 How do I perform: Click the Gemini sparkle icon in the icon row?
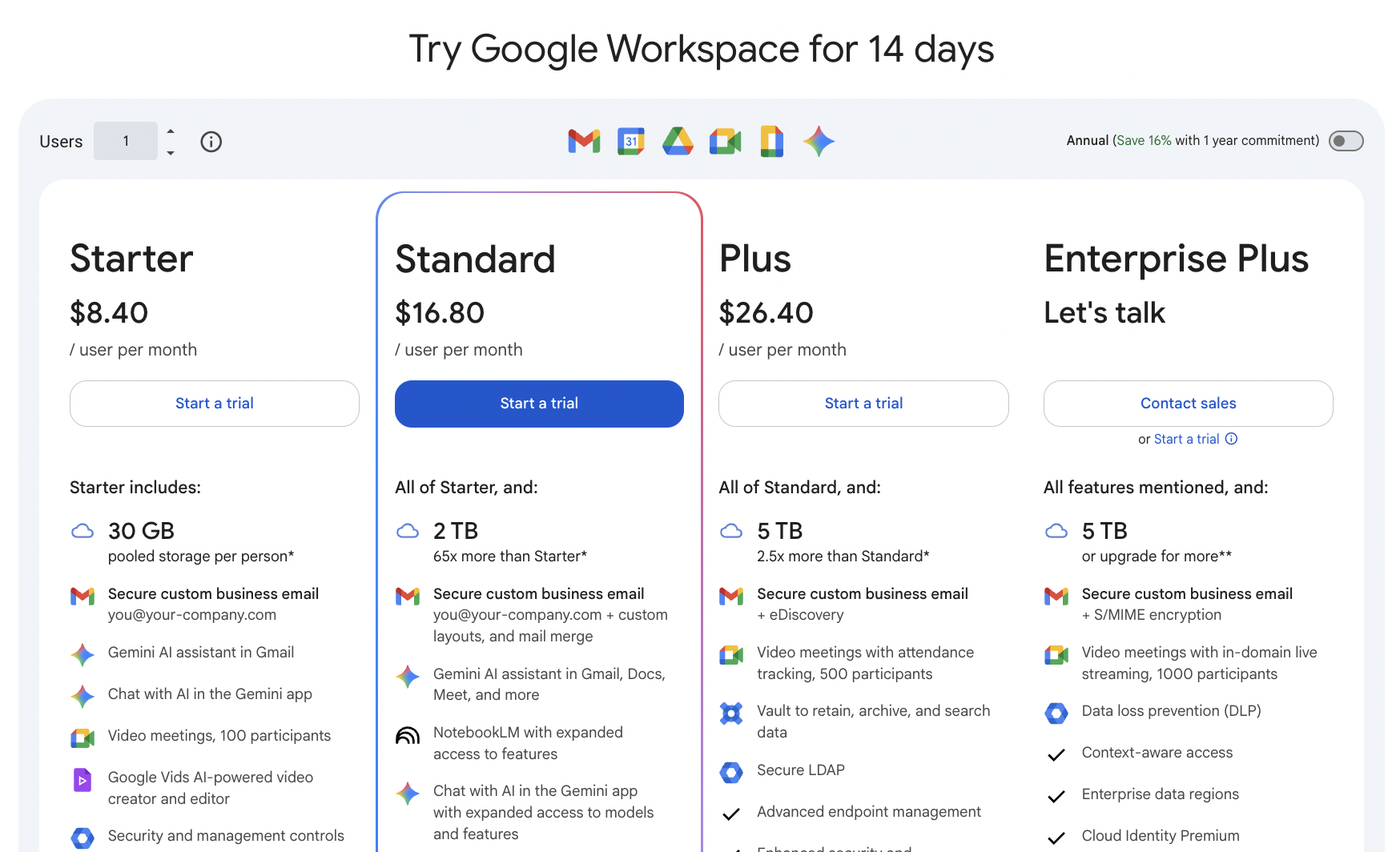pos(819,141)
